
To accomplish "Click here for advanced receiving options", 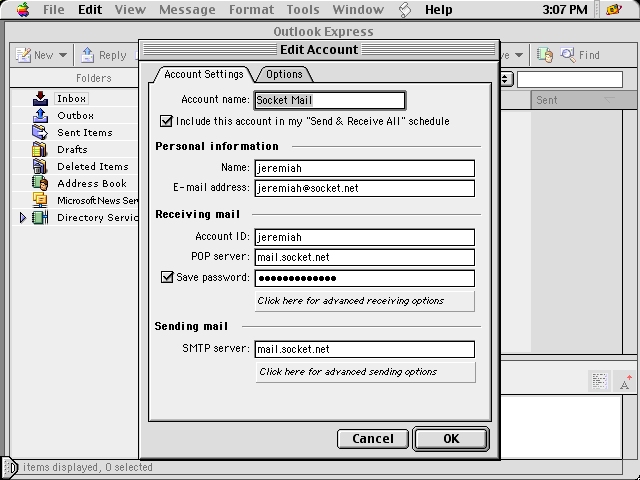I will [364, 301].
